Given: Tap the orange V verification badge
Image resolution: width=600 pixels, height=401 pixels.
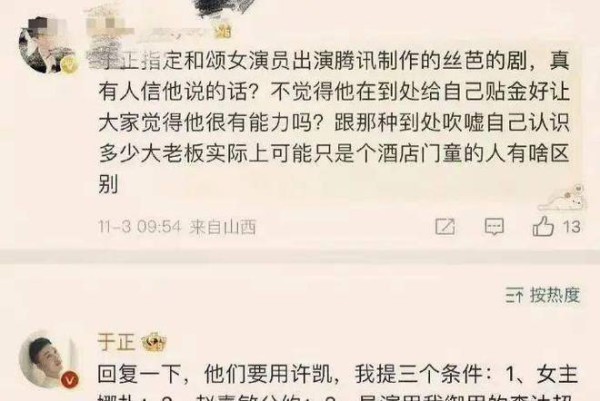Looking at the screenshot, I should (70, 380).
